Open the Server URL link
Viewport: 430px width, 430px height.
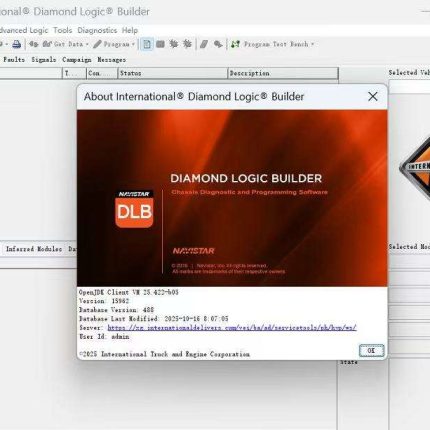[232, 328]
